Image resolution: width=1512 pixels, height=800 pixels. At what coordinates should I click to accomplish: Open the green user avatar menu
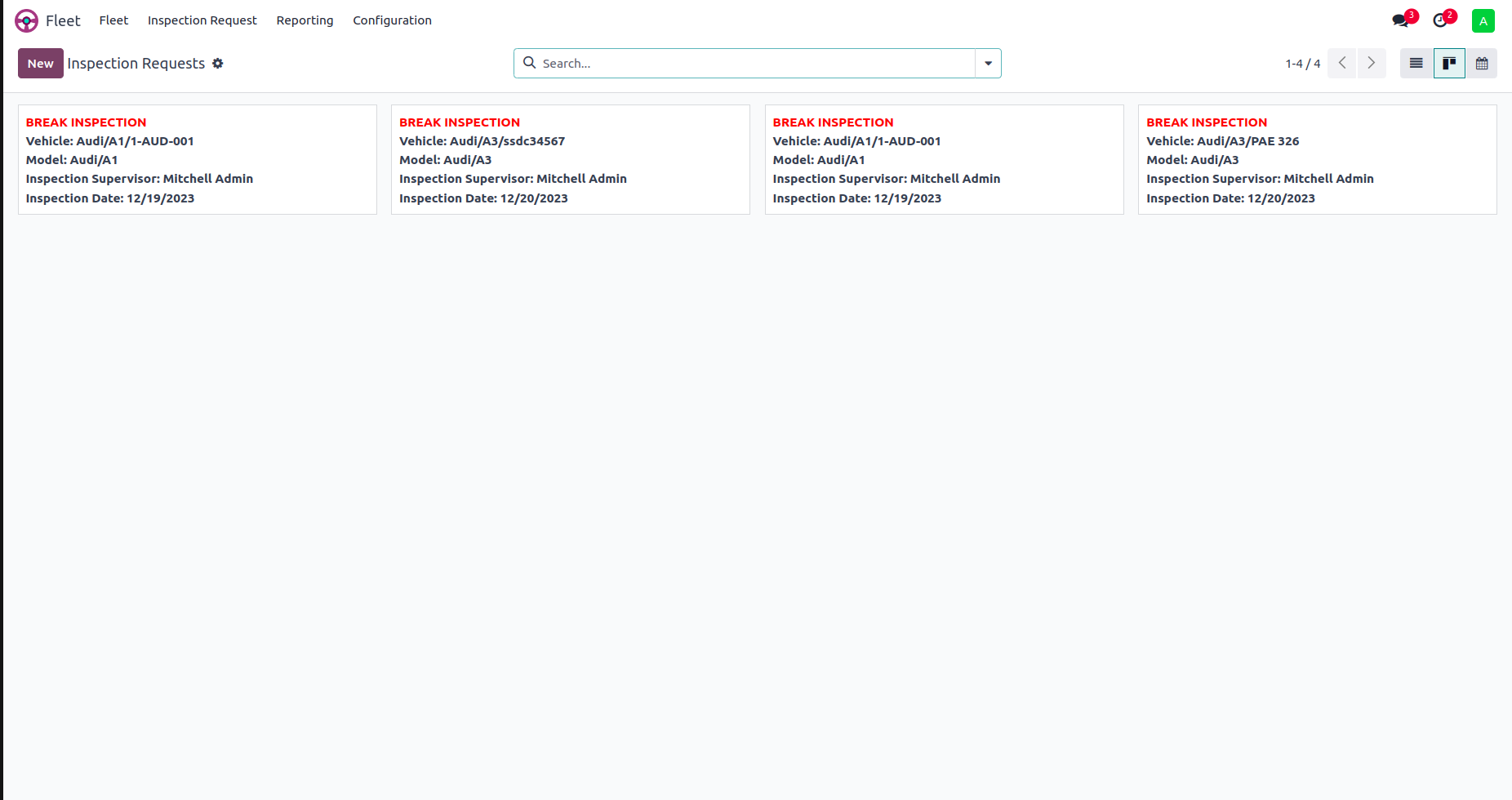click(1483, 21)
